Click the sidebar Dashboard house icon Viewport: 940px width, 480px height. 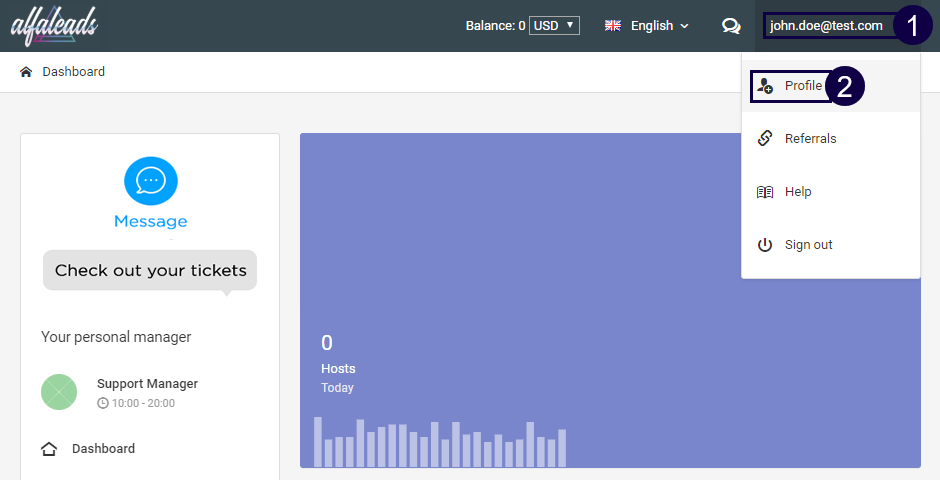coord(49,449)
